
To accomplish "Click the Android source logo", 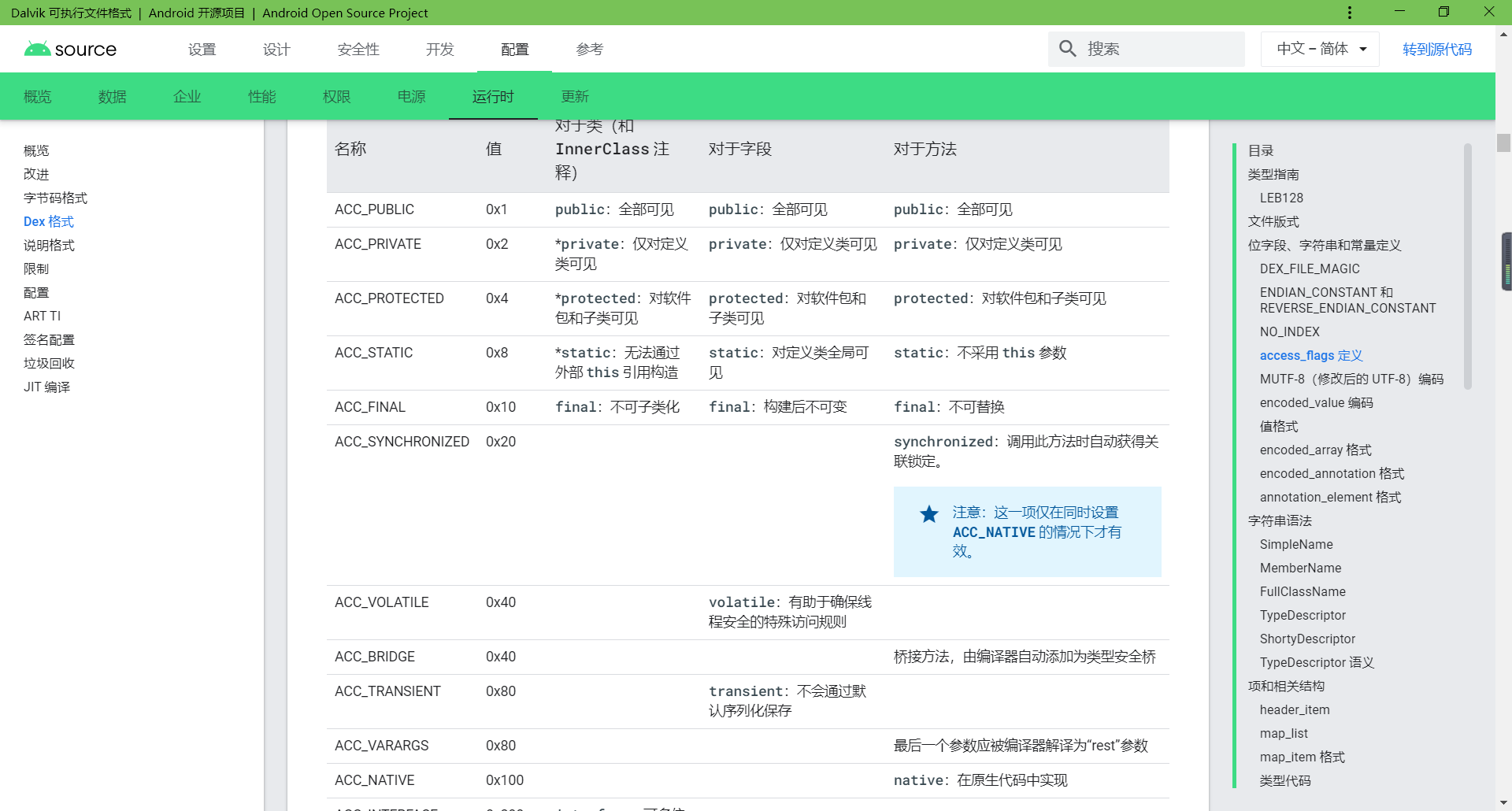I will pos(70,48).
